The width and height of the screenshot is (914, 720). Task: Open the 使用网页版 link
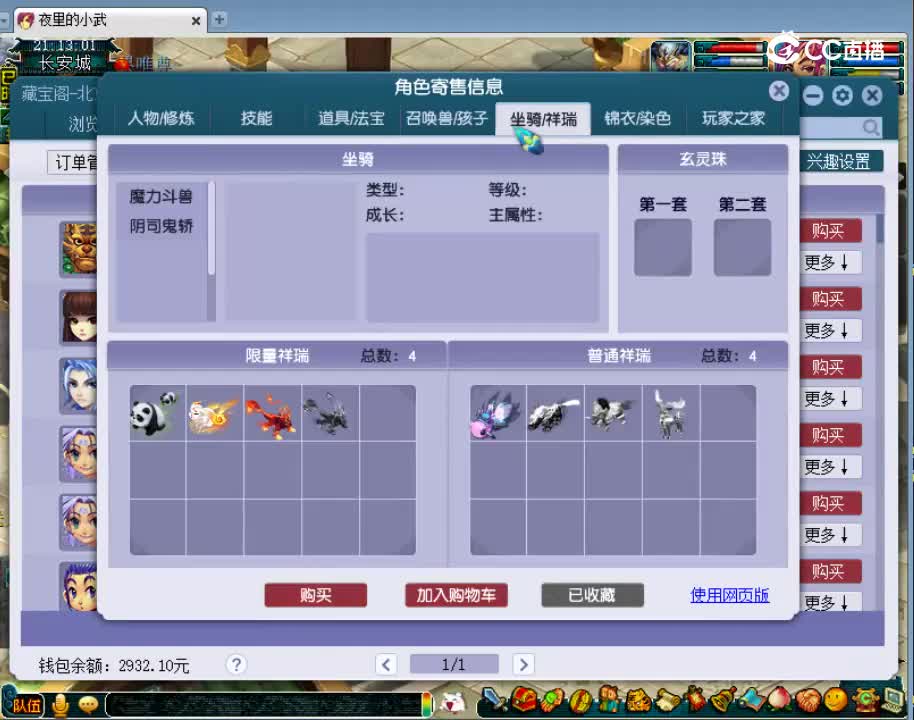tap(729, 595)
